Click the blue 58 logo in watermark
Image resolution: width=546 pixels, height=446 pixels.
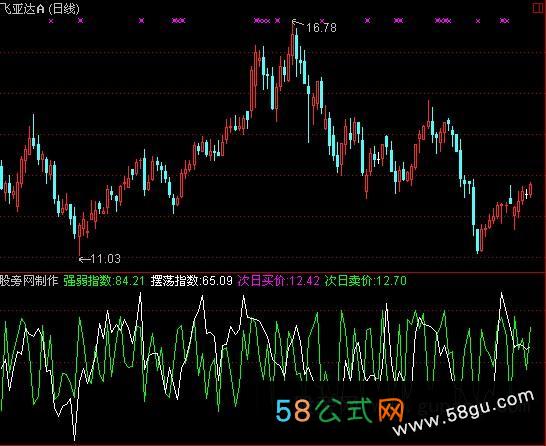(x=292, y=410)
